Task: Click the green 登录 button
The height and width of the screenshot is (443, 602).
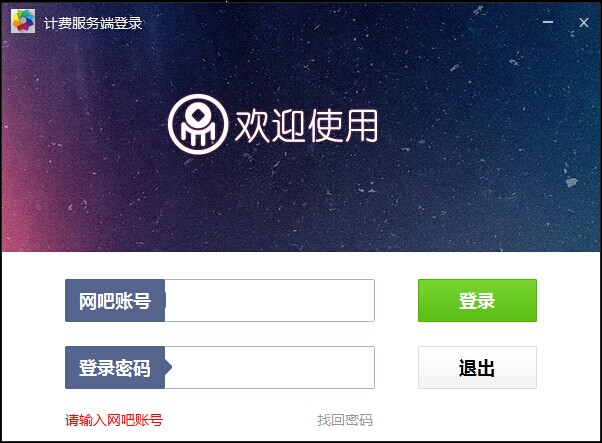Action: click(477, 301)
